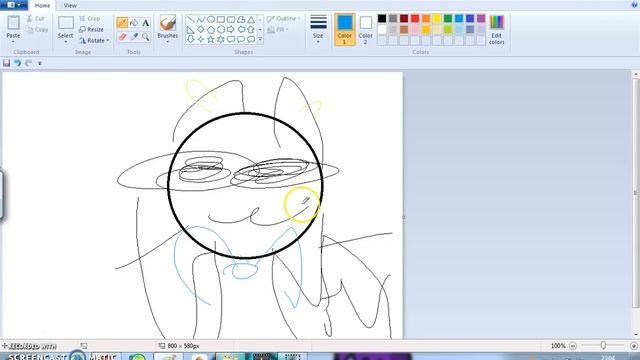Screen dimensions: 640x360
Task: Choose the Four-point star shape
Action: pos(200,39)
